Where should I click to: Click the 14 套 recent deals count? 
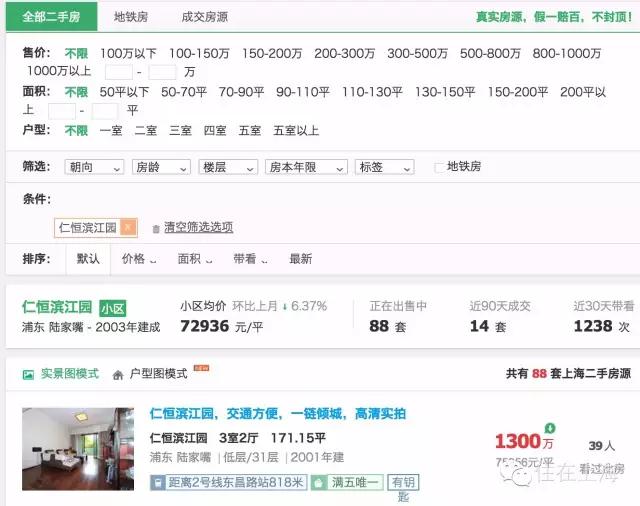(488, 326)
